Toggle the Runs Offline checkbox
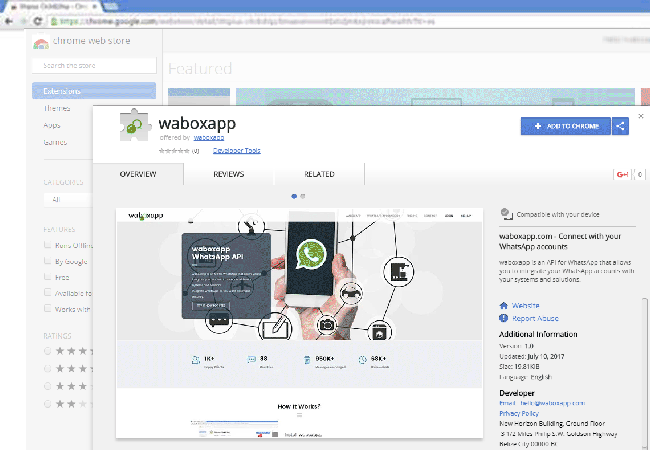The height and width of the screenshot is (450, 650). point(48,245)
